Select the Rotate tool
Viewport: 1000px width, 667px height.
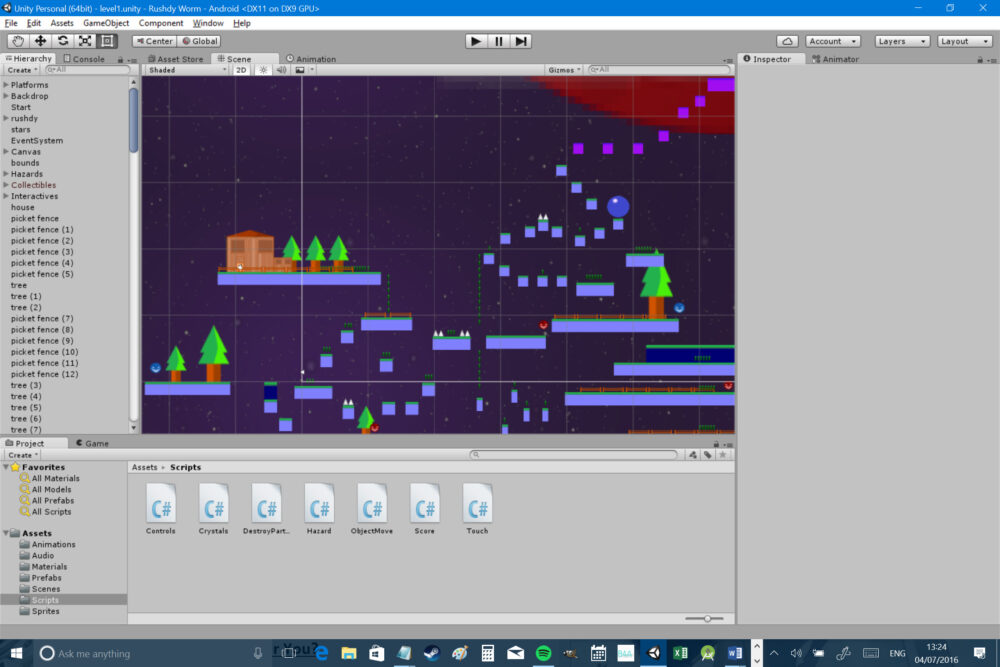[x=62, y=41]
